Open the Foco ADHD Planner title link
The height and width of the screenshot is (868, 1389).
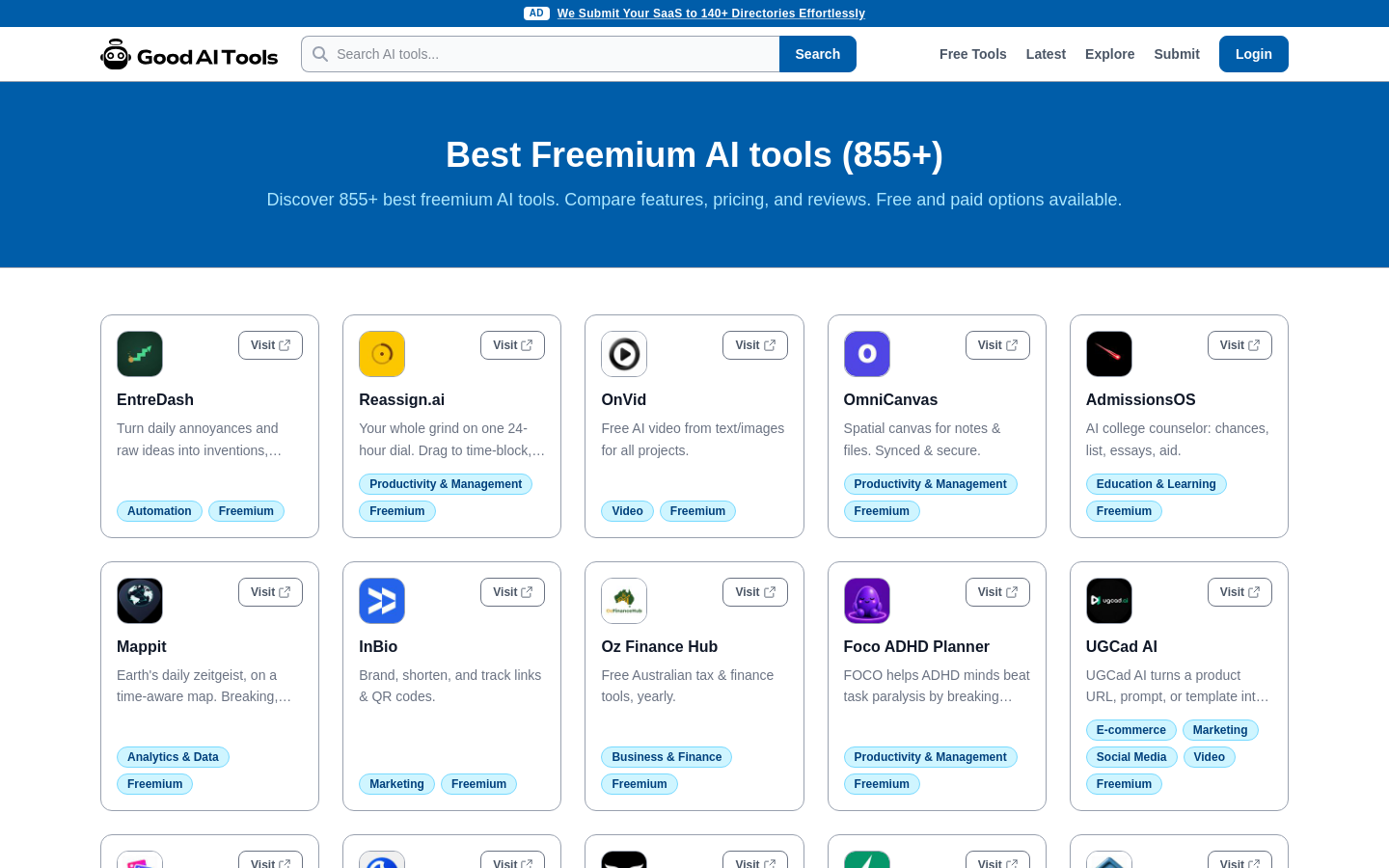[916, 647]
